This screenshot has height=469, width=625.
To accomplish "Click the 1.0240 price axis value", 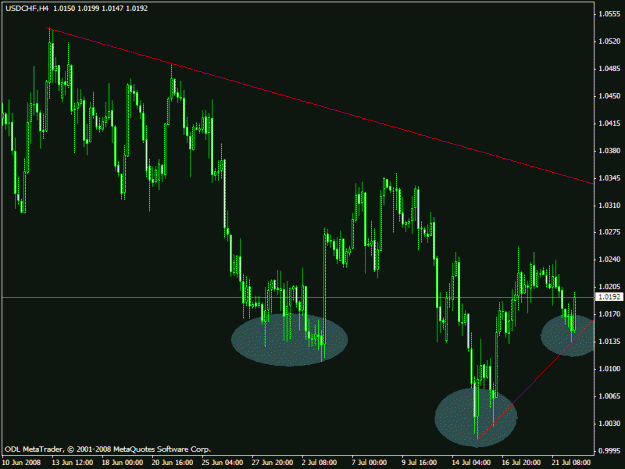I will point(610,259).
